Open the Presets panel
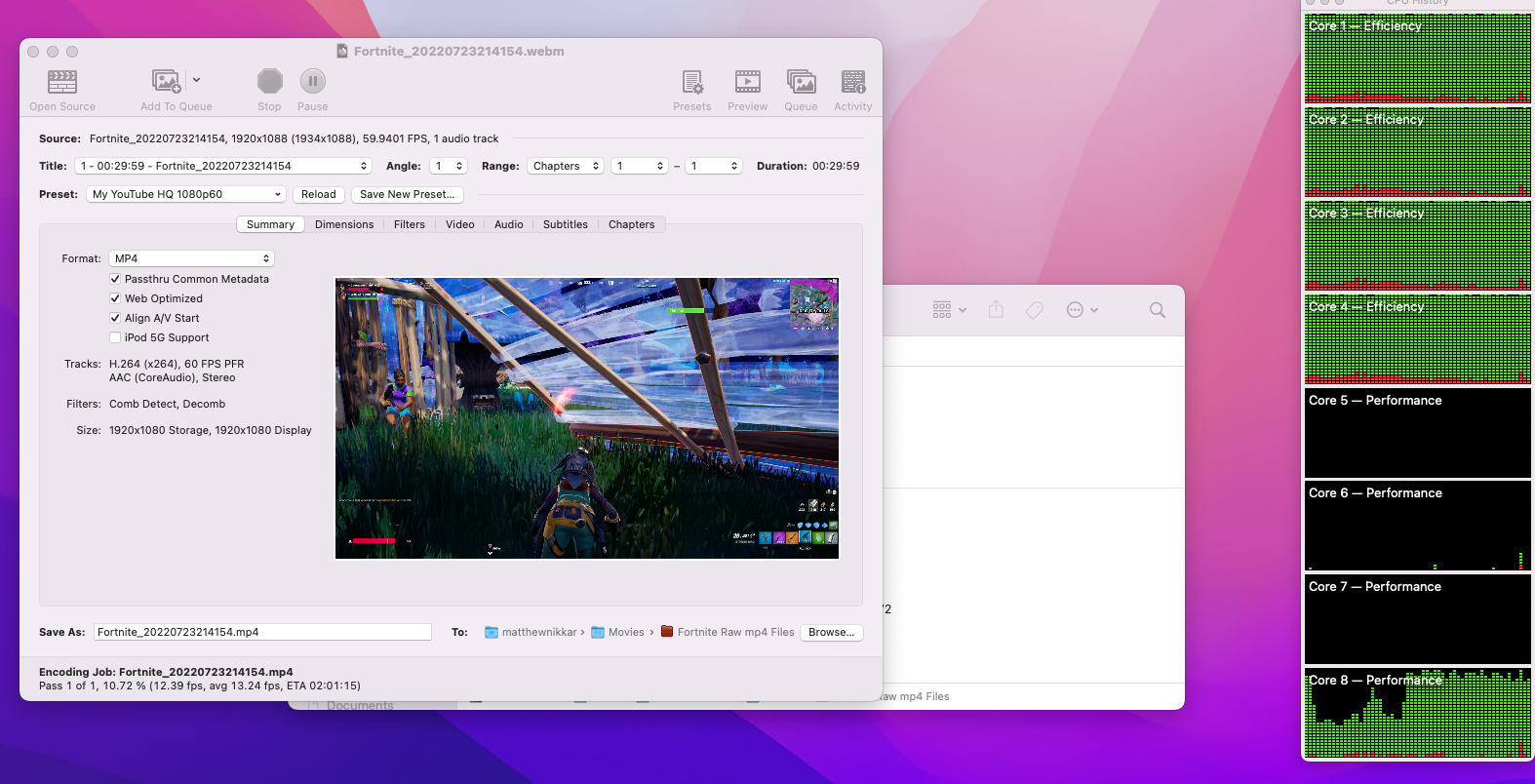The image size is (1535, 784). (692, 81)
